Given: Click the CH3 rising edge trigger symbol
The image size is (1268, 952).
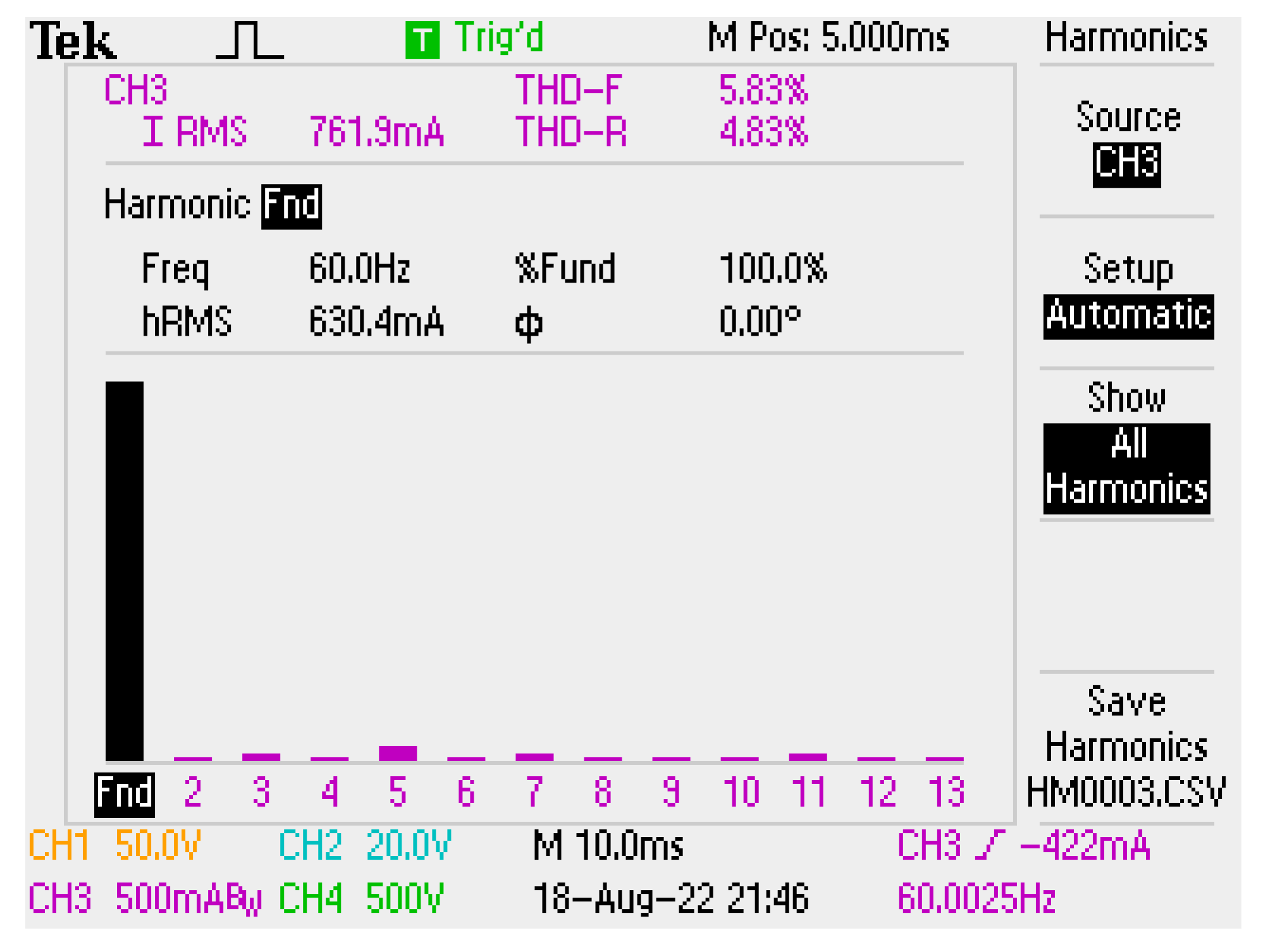Looking at the screenshot, I should click(x=989, y=846).
